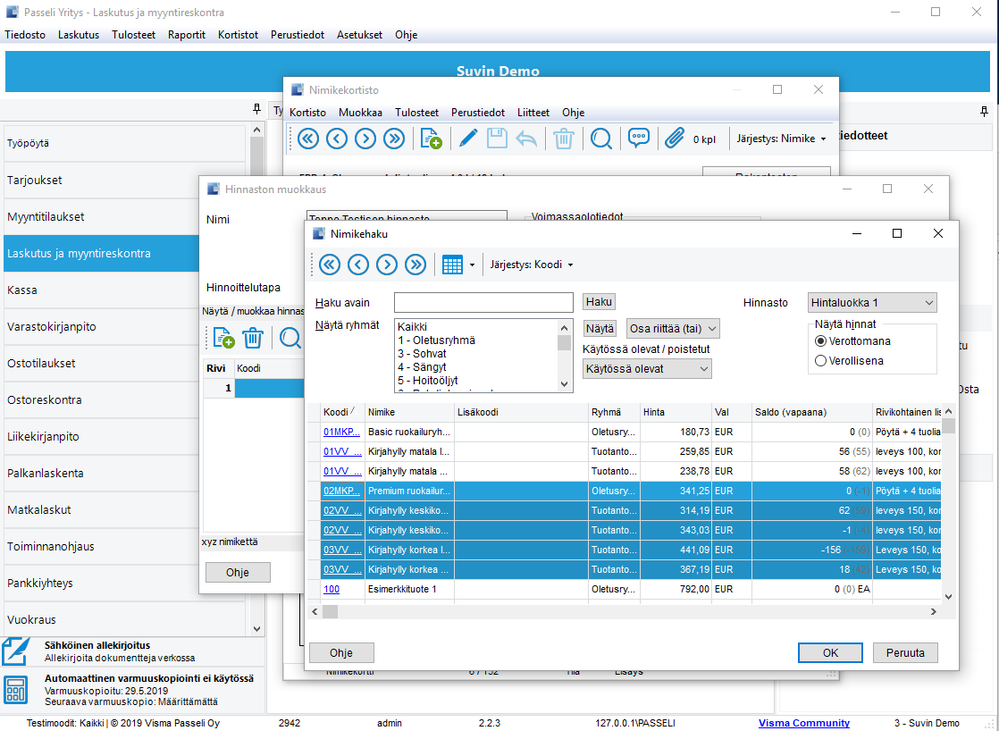Click the Haku button
999x731 pixels.
(x=599, y=302)
